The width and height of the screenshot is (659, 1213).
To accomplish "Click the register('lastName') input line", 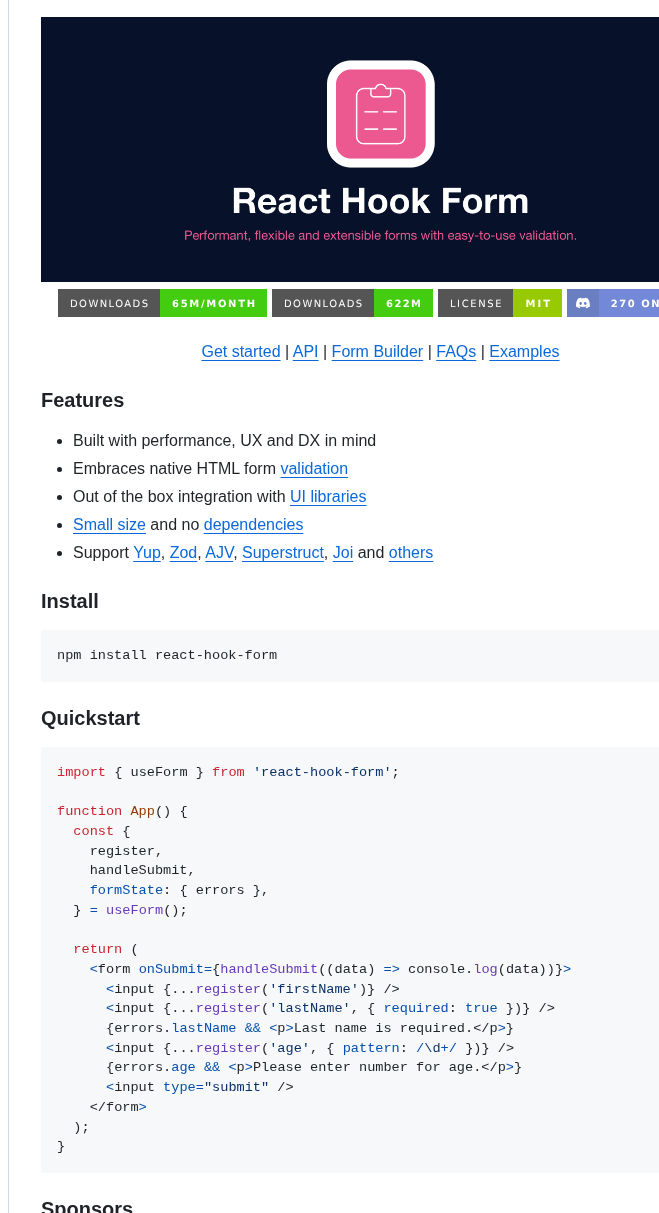I will (330, 1008).
